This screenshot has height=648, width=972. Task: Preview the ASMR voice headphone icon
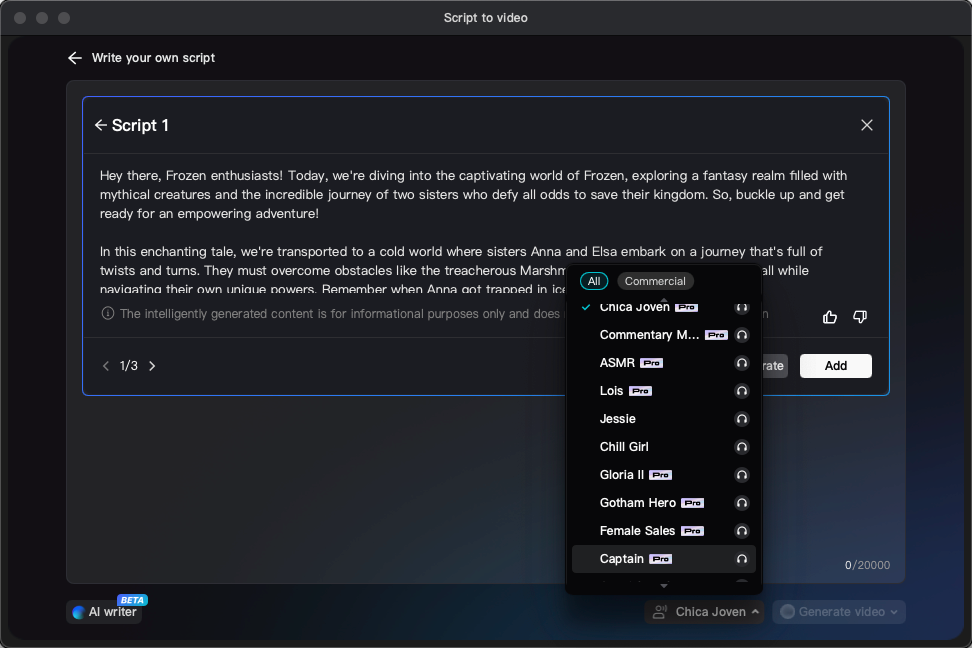click(741, 363)
